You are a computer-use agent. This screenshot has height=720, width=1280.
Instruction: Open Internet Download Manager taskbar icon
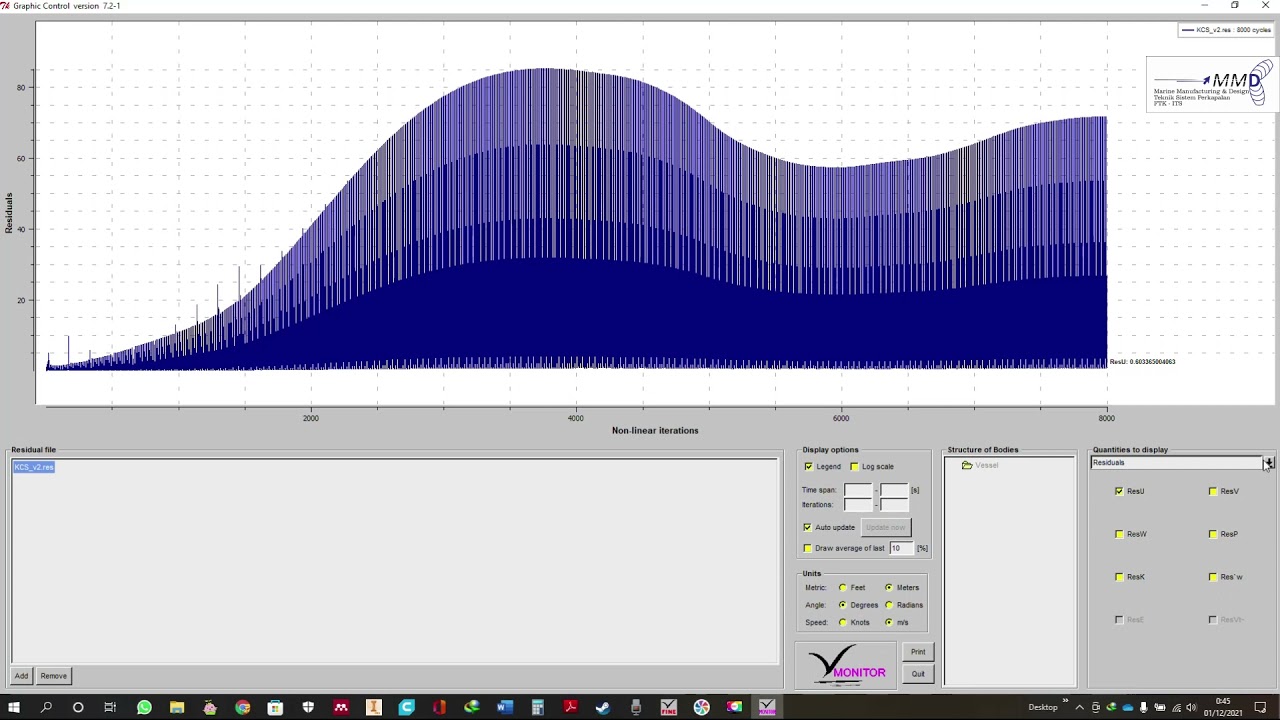pos(472,708)
